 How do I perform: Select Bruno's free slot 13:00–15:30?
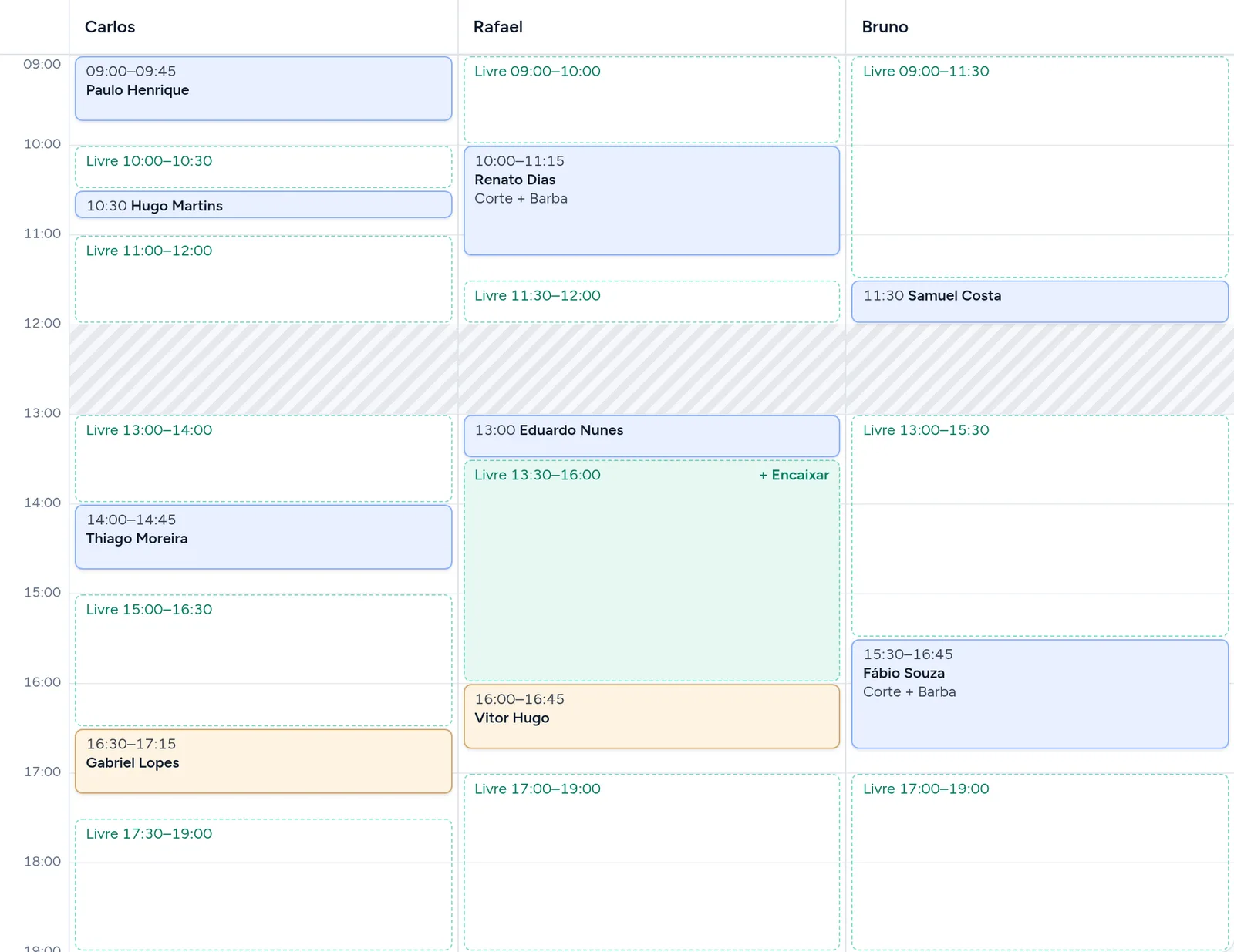[x=1040, y=526]
